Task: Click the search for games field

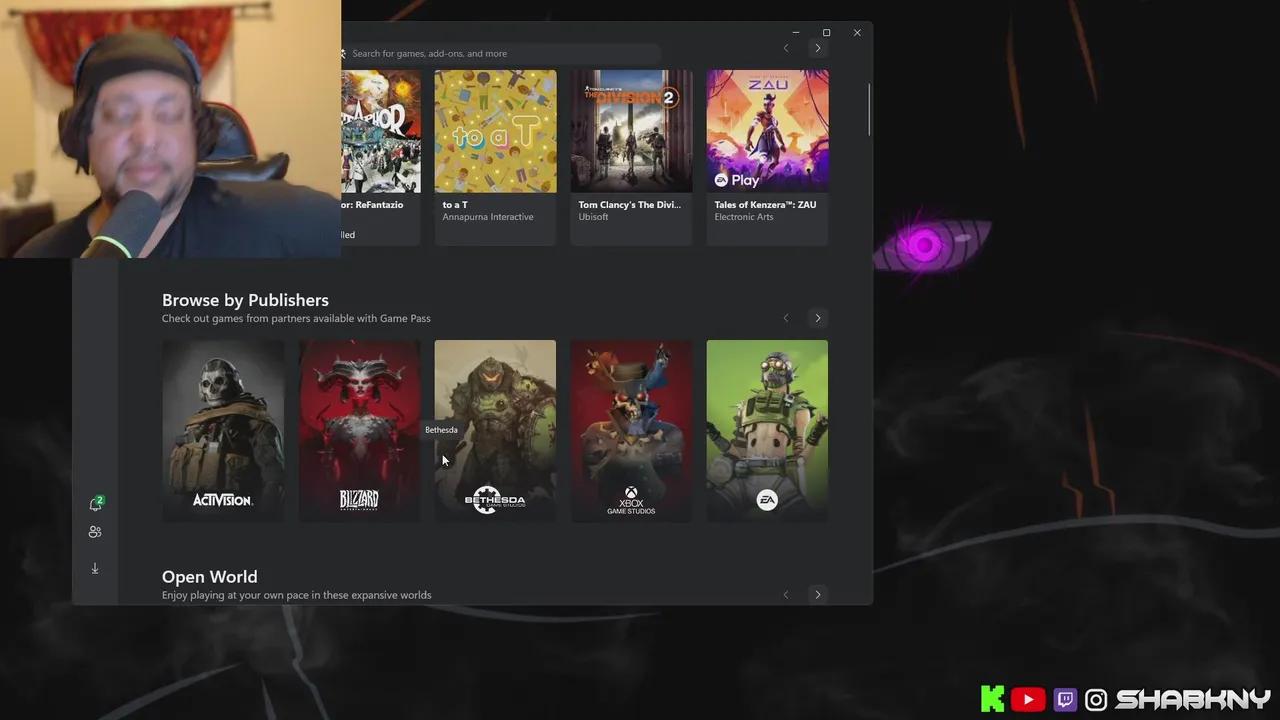Action: [500, 53]
